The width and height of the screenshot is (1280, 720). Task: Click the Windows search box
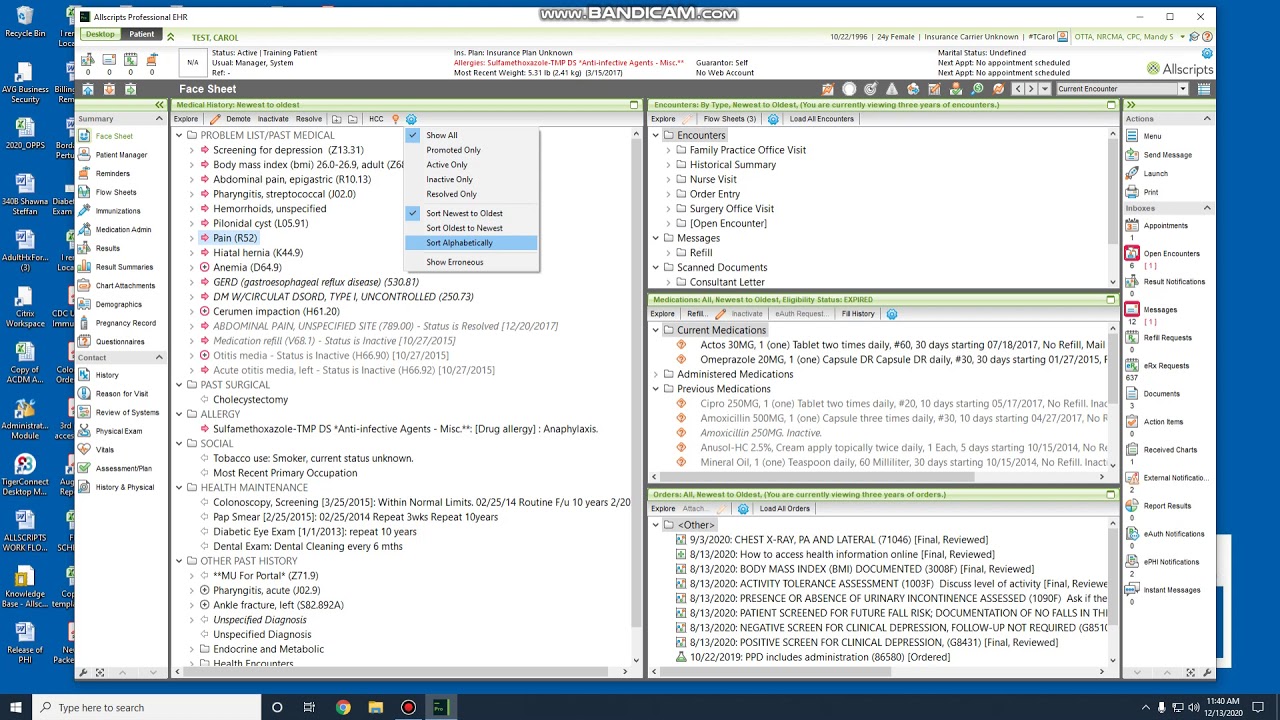tap(146, 707)
